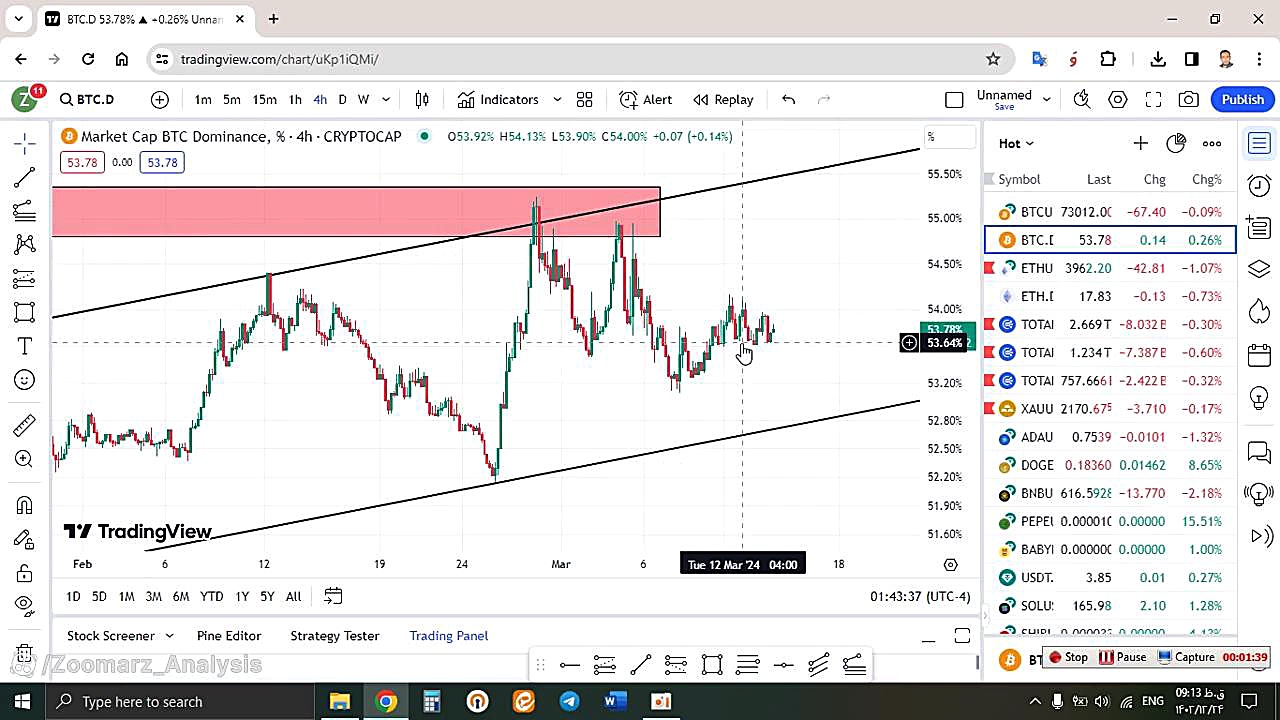Screen dimensions: 1280x720
Task: Select the text annotation tool
Action: [25, 346]
